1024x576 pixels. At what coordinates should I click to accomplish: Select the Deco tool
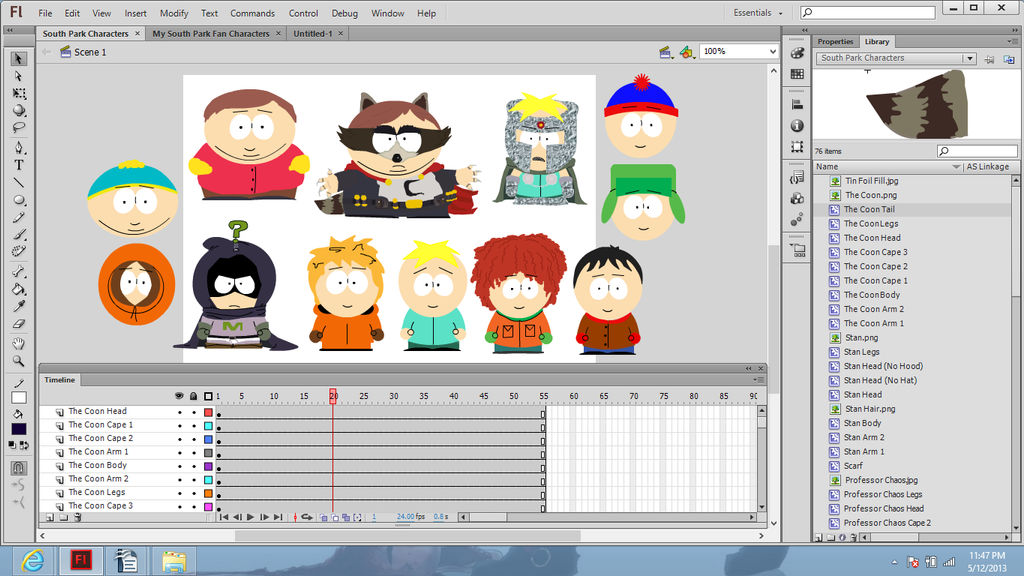(19, 251)
